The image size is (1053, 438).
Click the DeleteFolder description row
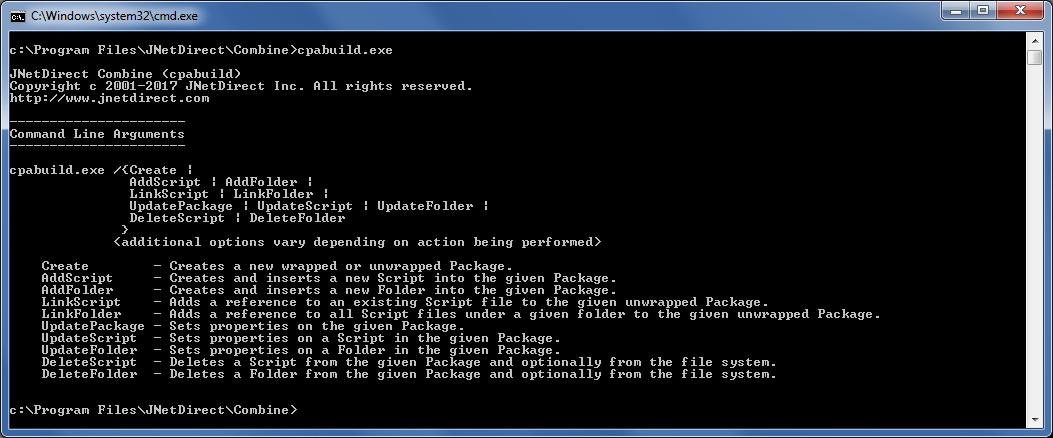coord(408,374)
